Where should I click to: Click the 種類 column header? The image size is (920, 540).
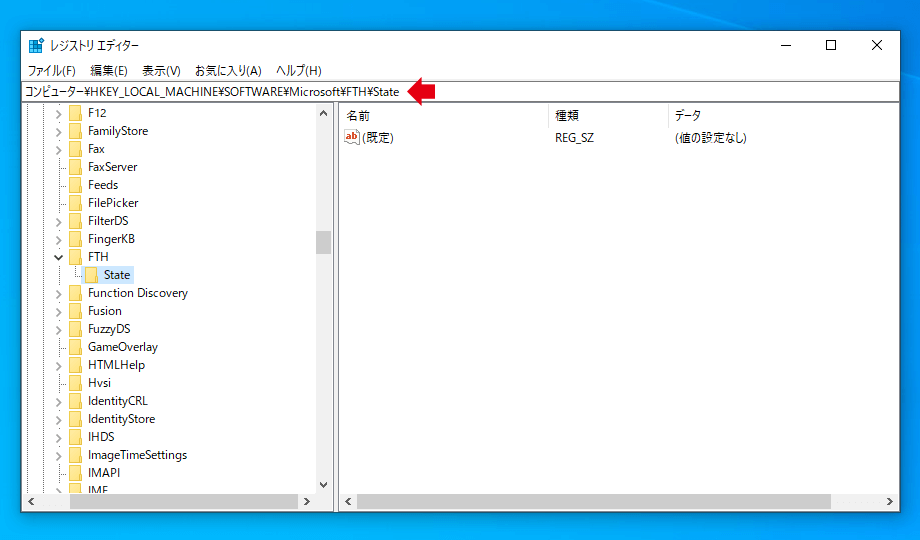(x=608, y=116)
